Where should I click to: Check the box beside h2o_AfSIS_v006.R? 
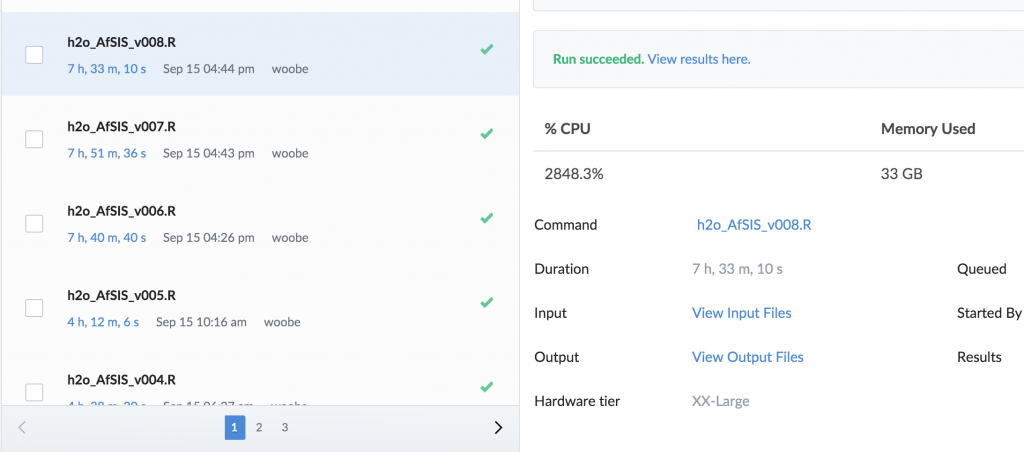pyautogui.click(x=34, y=224)
